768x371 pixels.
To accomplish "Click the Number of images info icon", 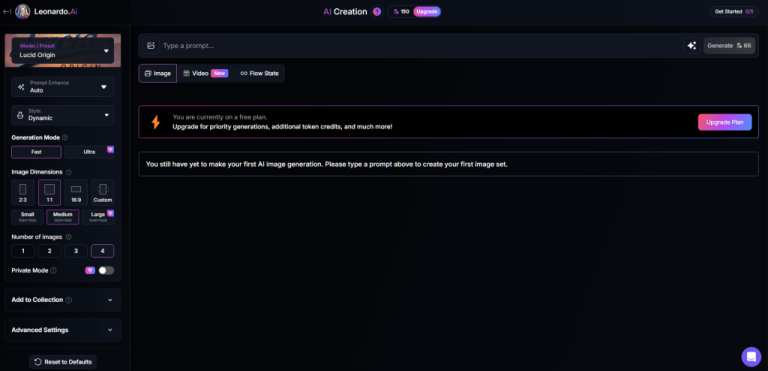I will [x=69, y=237].
